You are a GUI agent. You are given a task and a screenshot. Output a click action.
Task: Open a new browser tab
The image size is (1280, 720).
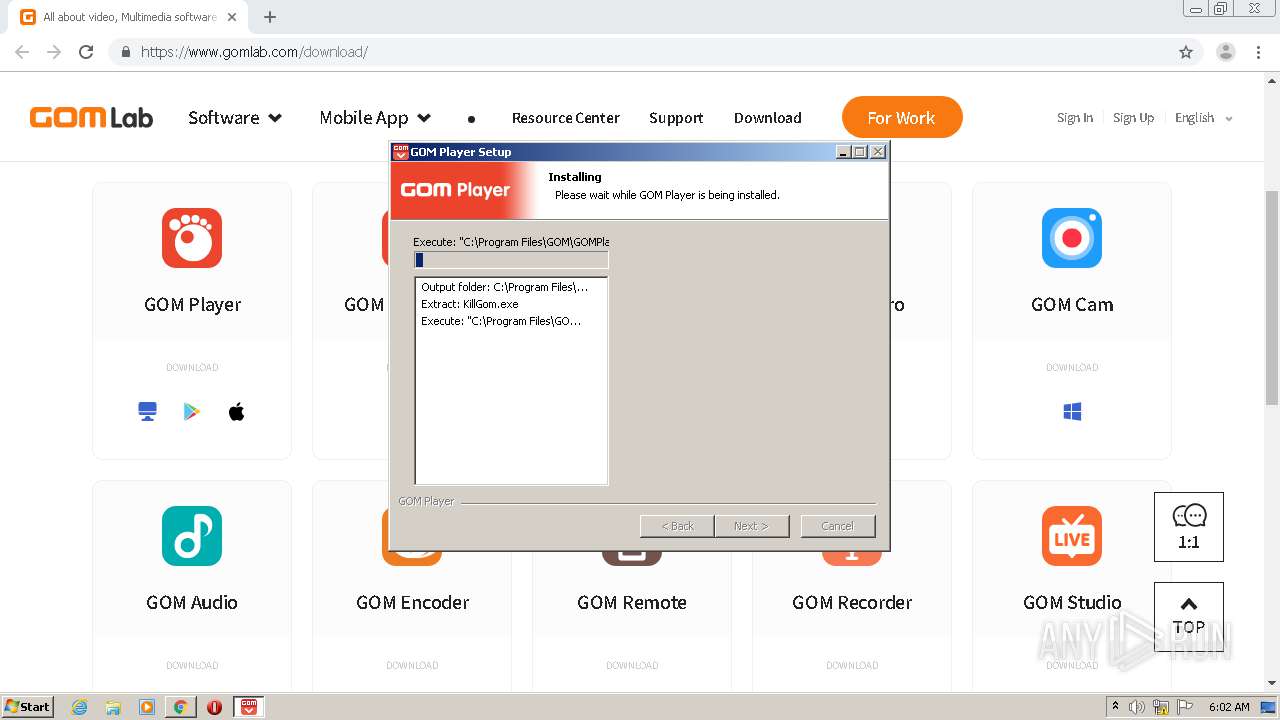pos(270,17)
